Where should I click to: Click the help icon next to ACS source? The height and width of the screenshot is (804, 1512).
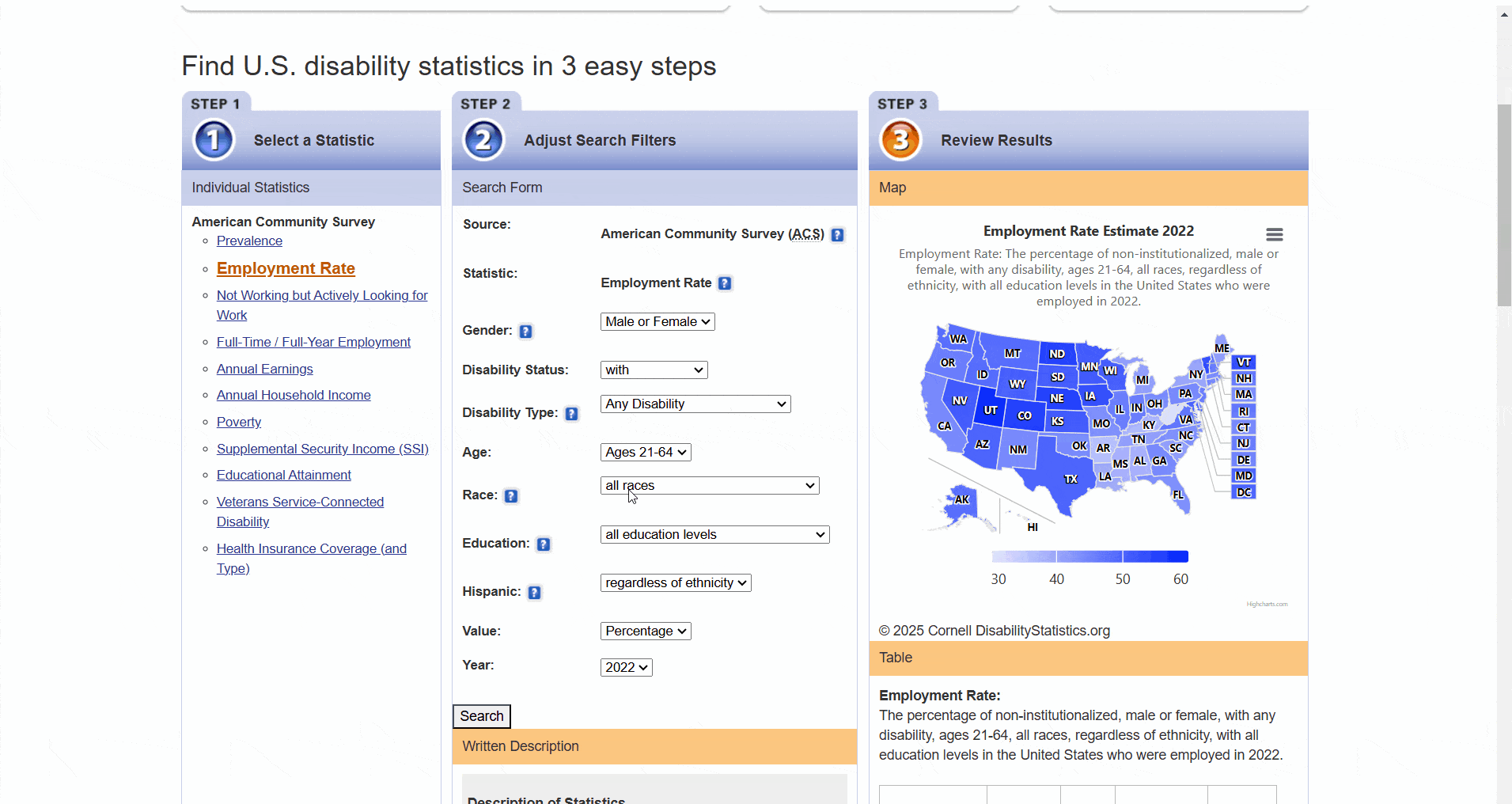tap(838, 235)
